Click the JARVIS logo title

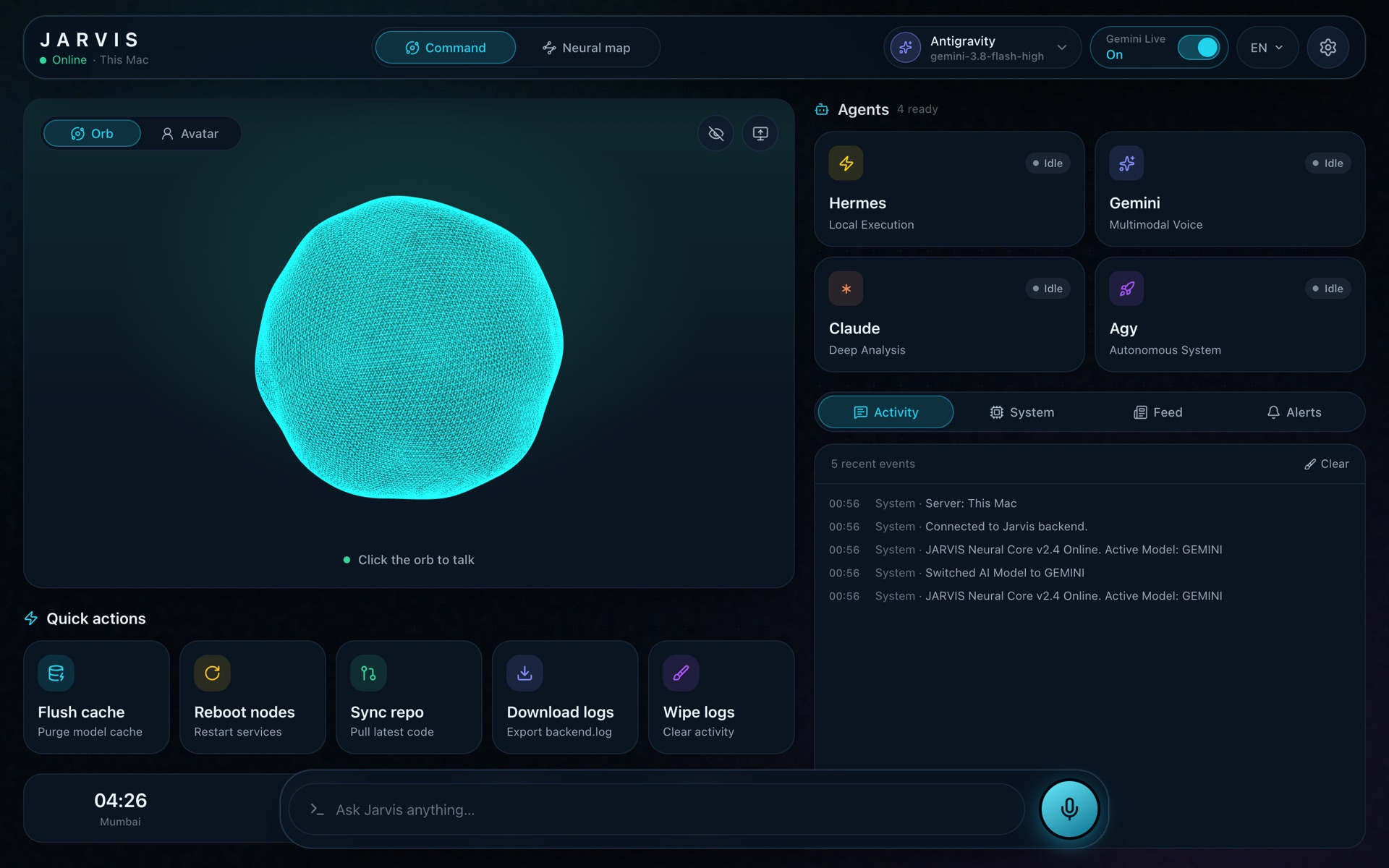(x=90, y=40)
